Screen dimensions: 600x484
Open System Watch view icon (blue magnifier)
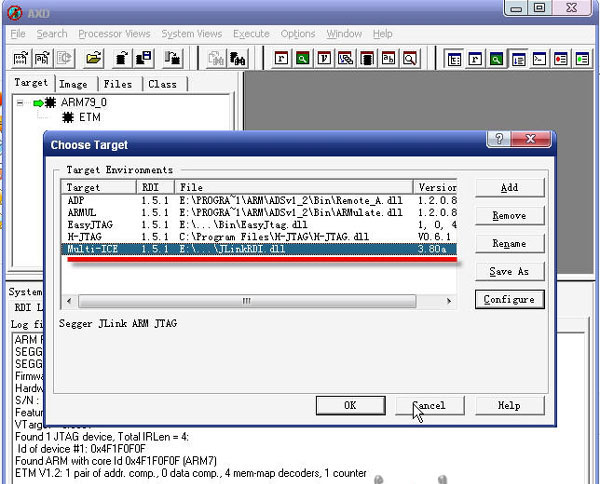click(x=497, y=59)
